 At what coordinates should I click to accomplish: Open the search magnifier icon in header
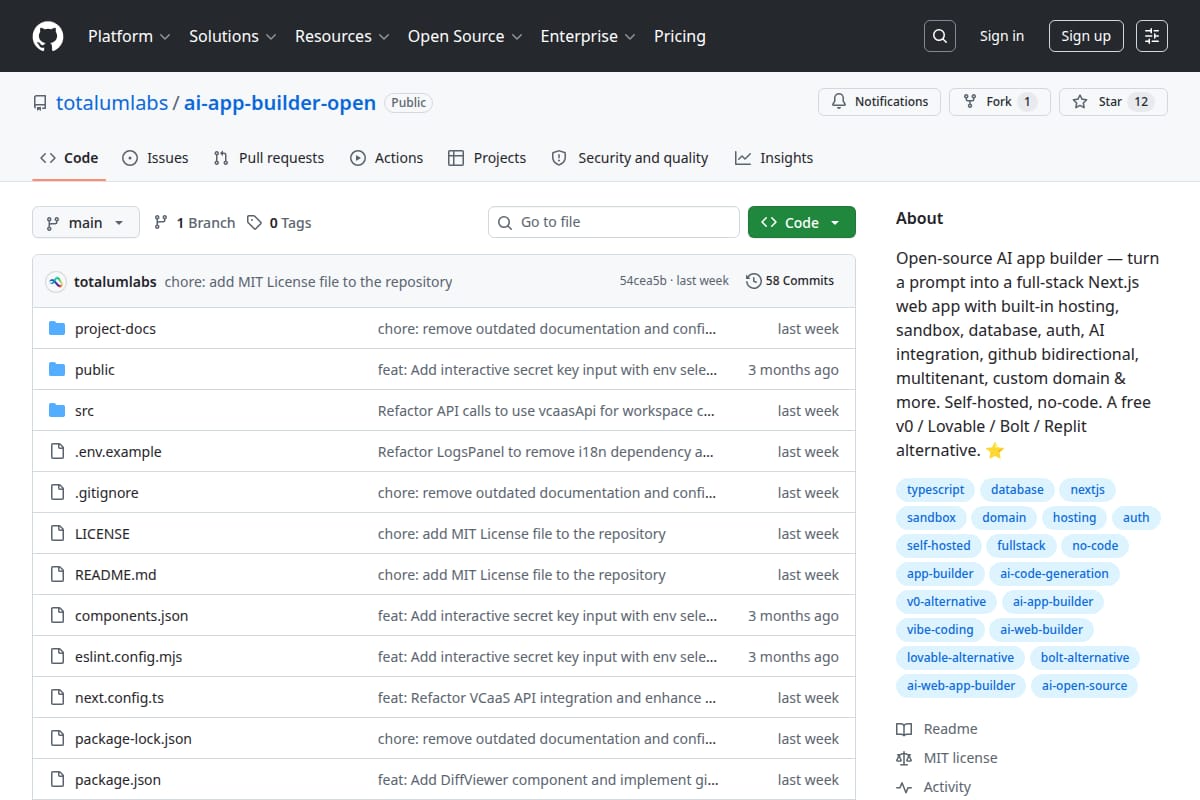click(939, 36)
